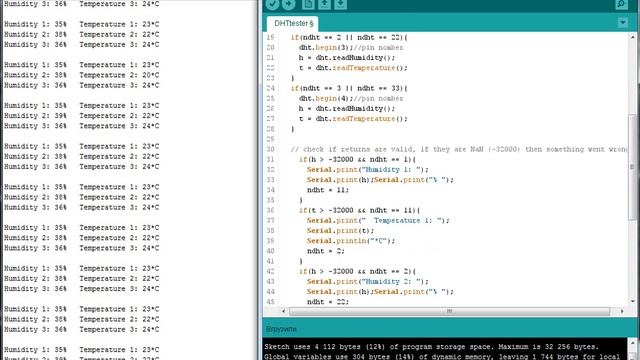Open a sketch using the up-arrow Open icon
This screenshot has height=360, width=640.
point(324,4)
